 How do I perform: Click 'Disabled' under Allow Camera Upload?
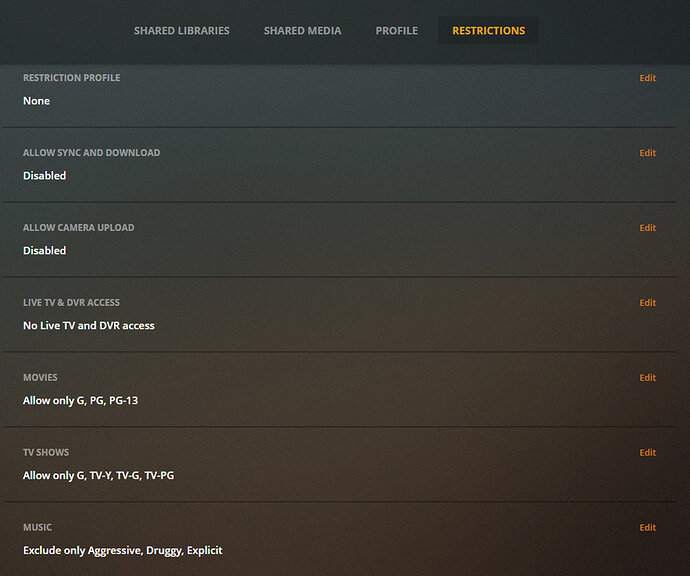(x=44, y=250)
